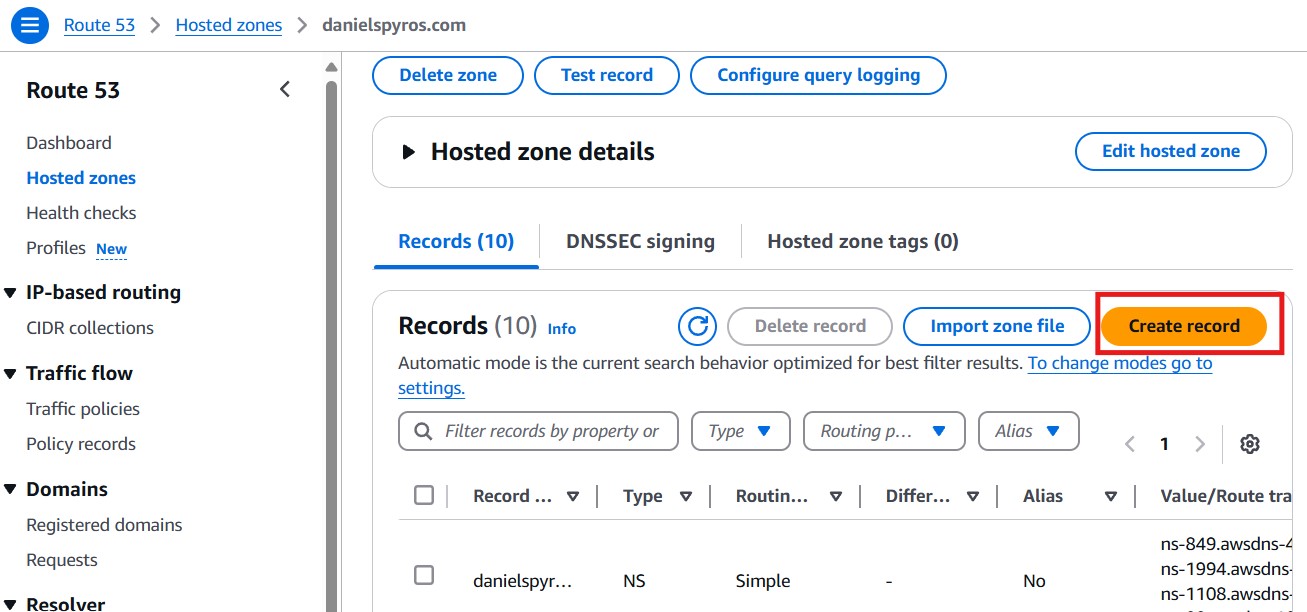This screenshot has height=612, width=1307.
Task: Open the hamburger navigation menu
Action: coord(29,25)
